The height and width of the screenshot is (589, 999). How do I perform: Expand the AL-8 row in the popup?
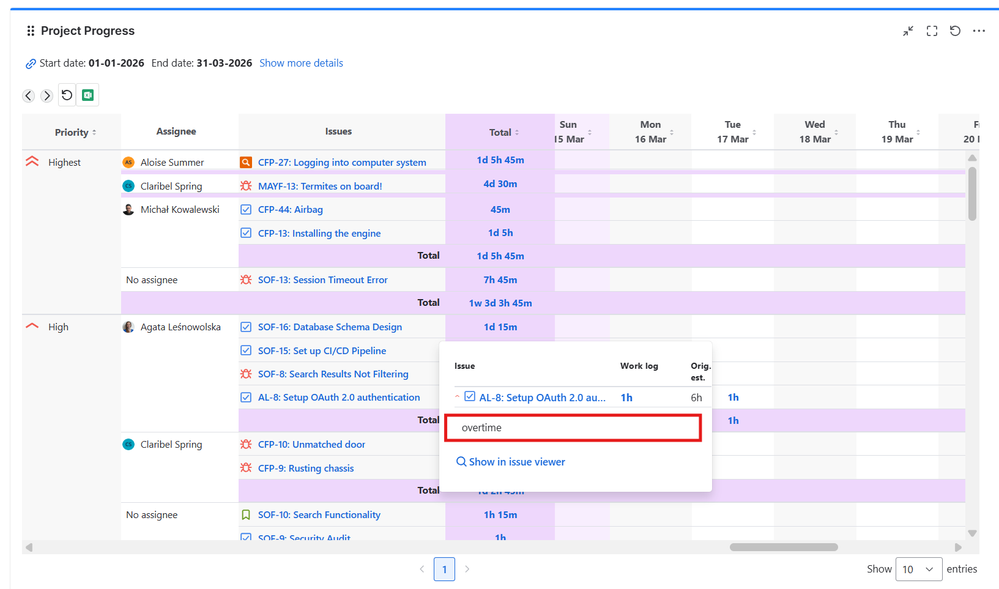459,397
